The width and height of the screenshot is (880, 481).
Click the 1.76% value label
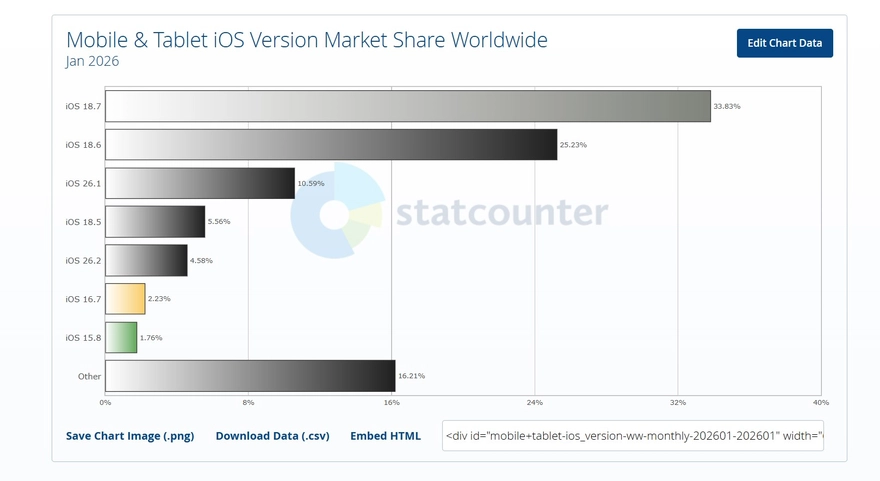point(151,338)
